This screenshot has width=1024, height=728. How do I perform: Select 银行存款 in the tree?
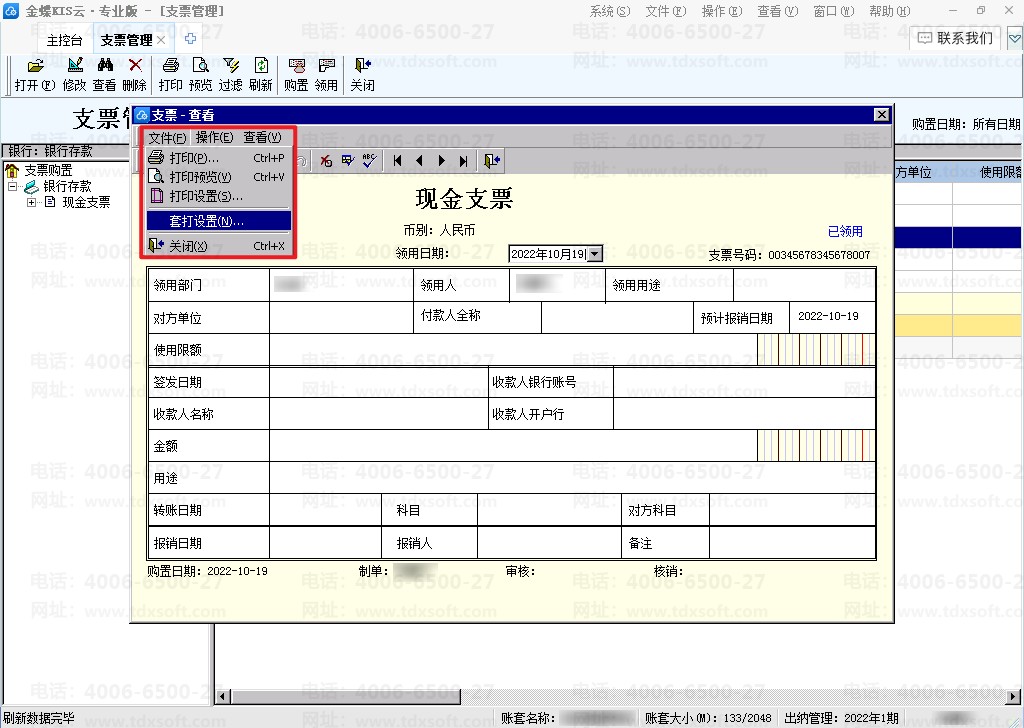tap(67, 187)
